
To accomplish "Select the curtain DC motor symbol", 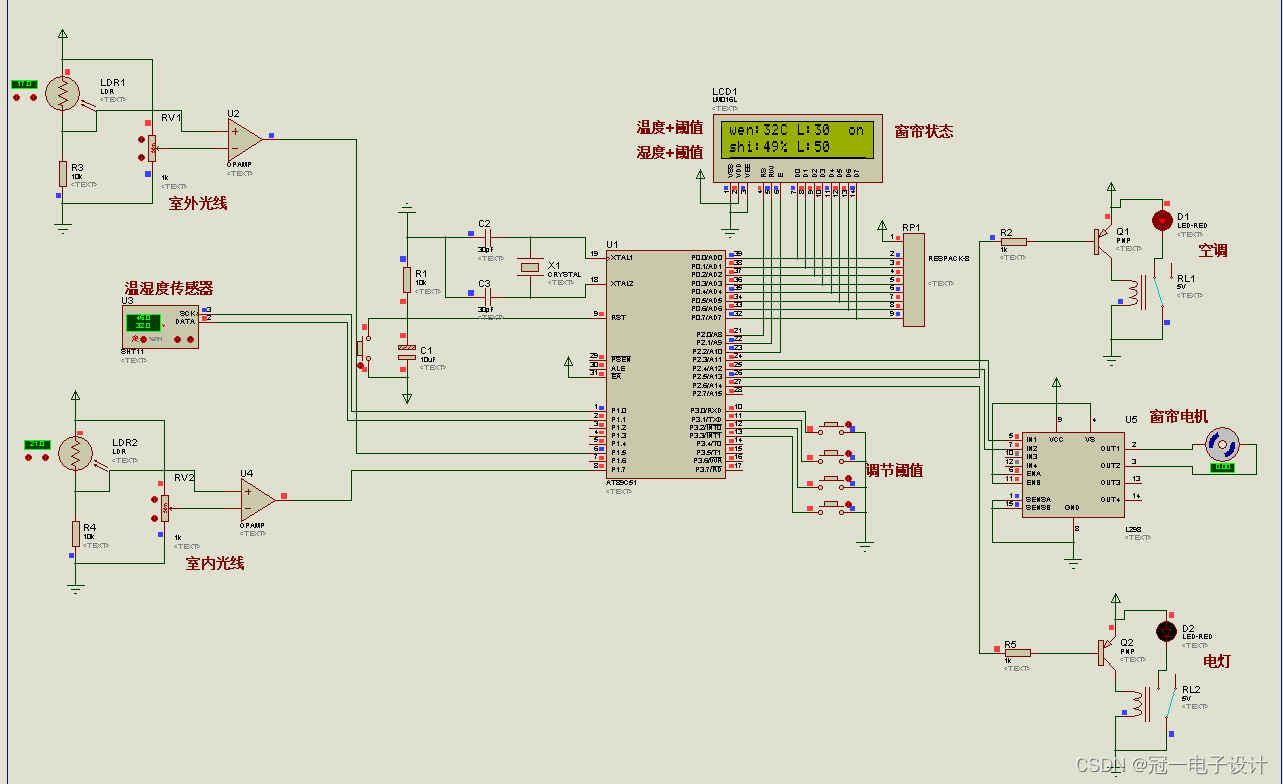I will pos(1221,443).
